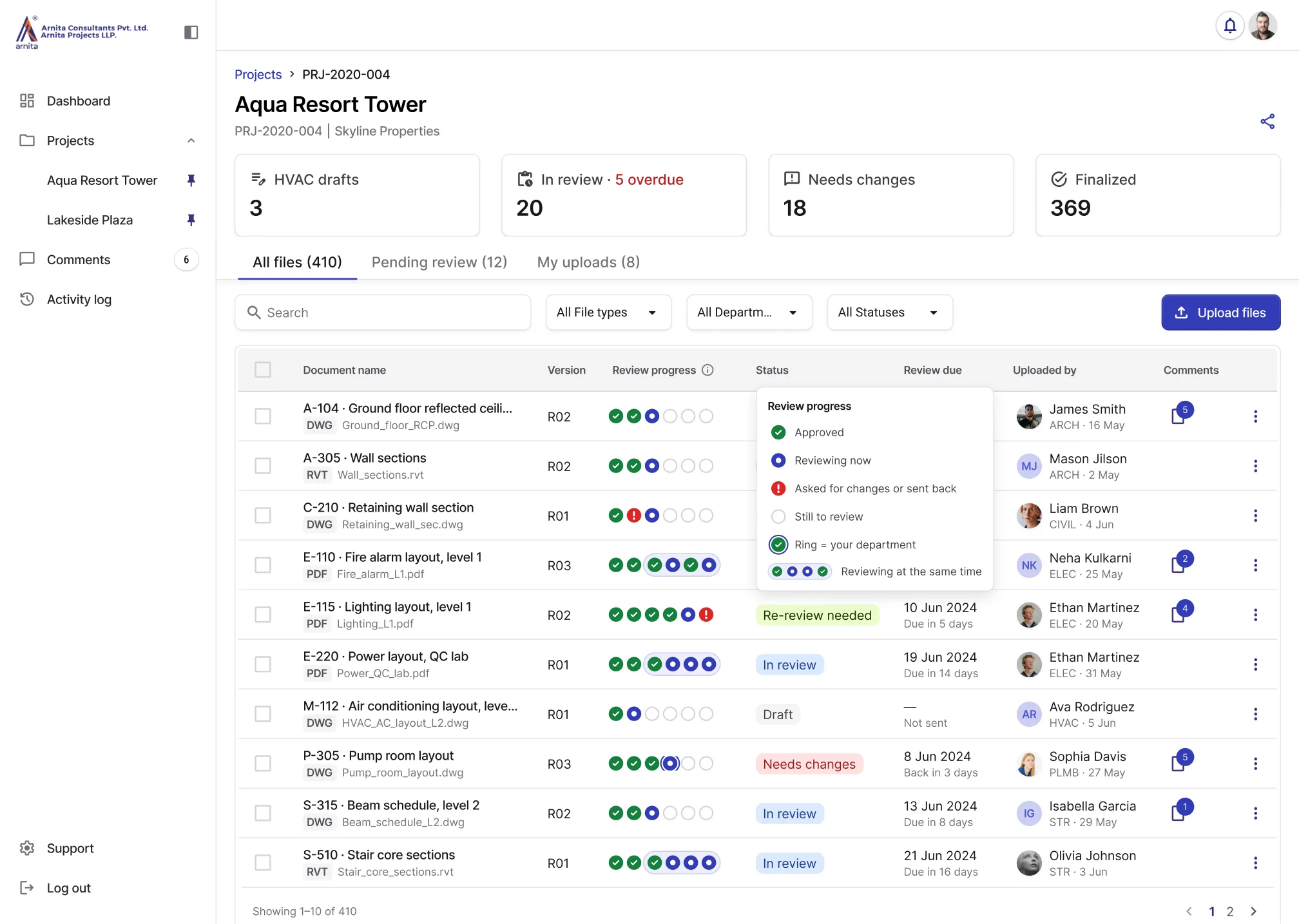
Task: Collapse the sidebar panel icon
Action: click(191, 32)
